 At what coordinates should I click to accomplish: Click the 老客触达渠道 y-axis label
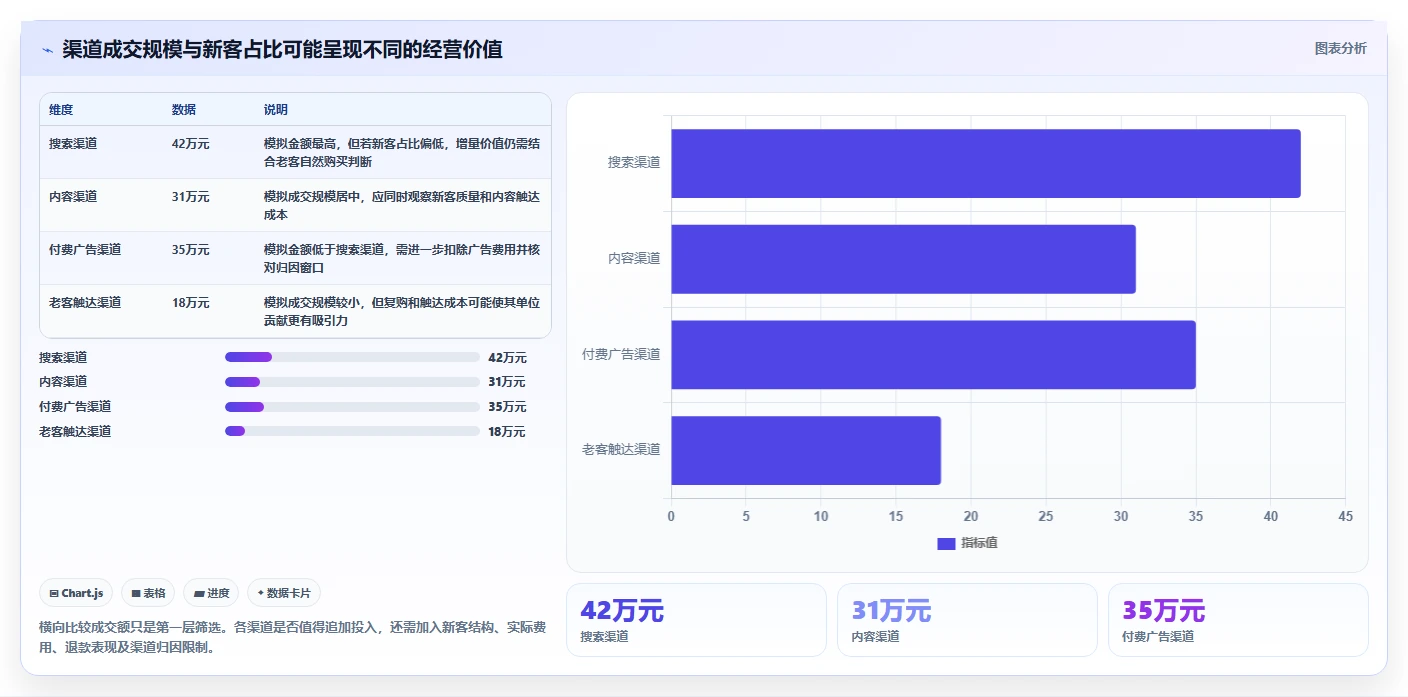pos(621,449)
